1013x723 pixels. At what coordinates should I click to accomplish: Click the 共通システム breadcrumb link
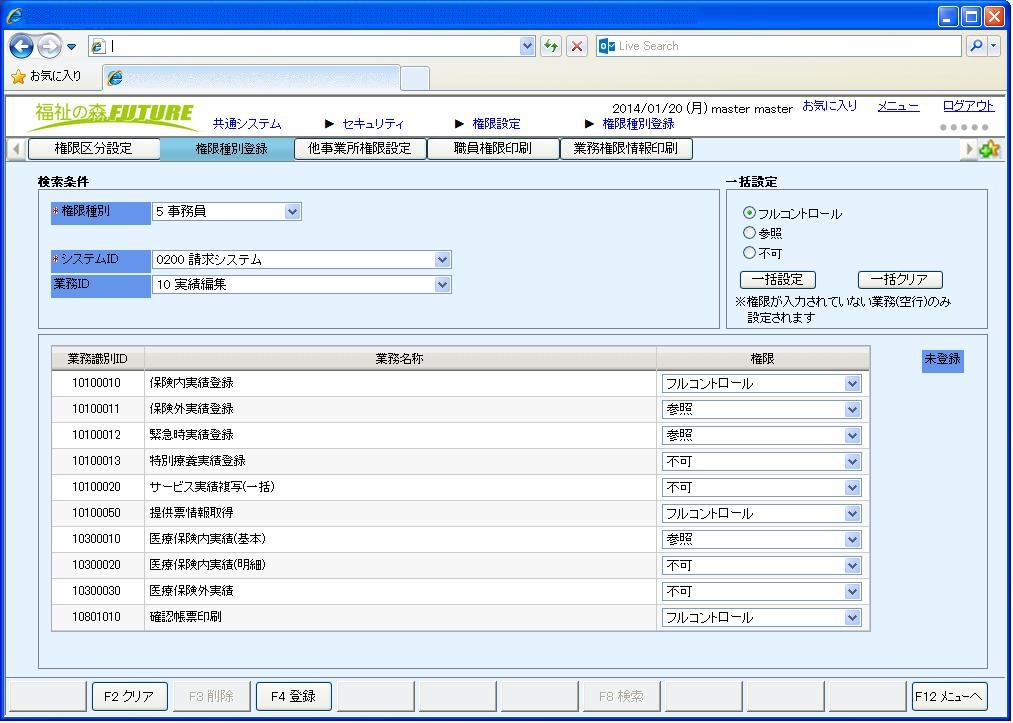247,123
